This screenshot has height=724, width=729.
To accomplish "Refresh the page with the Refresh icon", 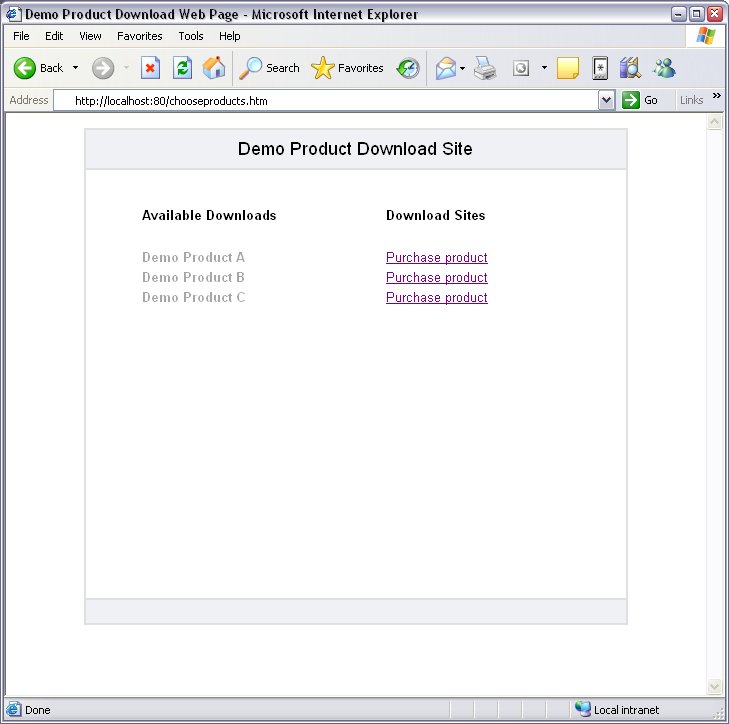I will tap(182, 68).
